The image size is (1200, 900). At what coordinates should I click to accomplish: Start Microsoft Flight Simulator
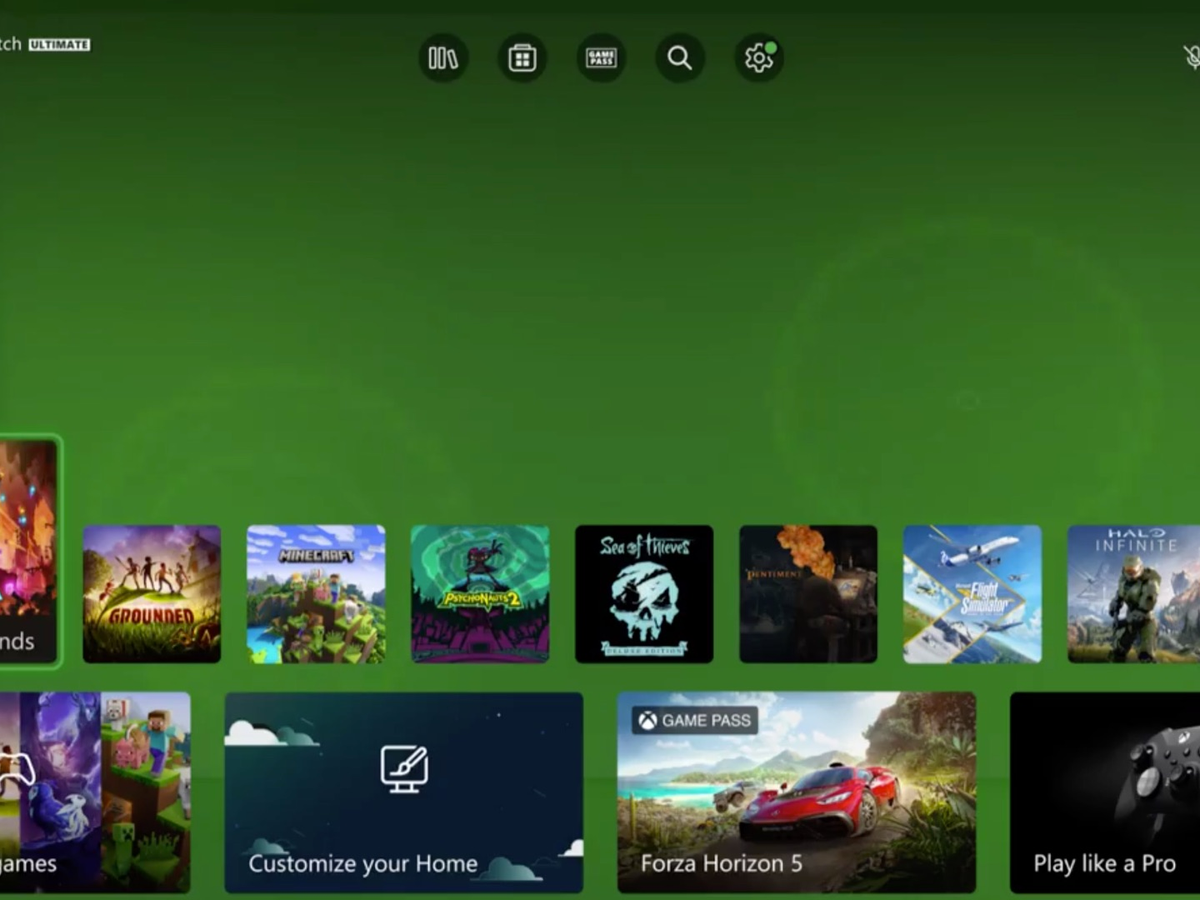point(972,594)
